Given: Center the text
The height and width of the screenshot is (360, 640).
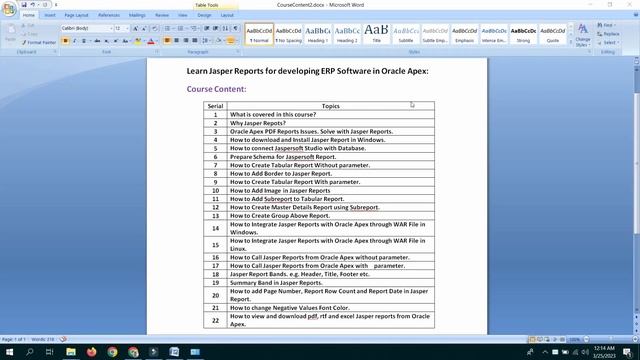Looking at the screenshot, I should 176,41.
